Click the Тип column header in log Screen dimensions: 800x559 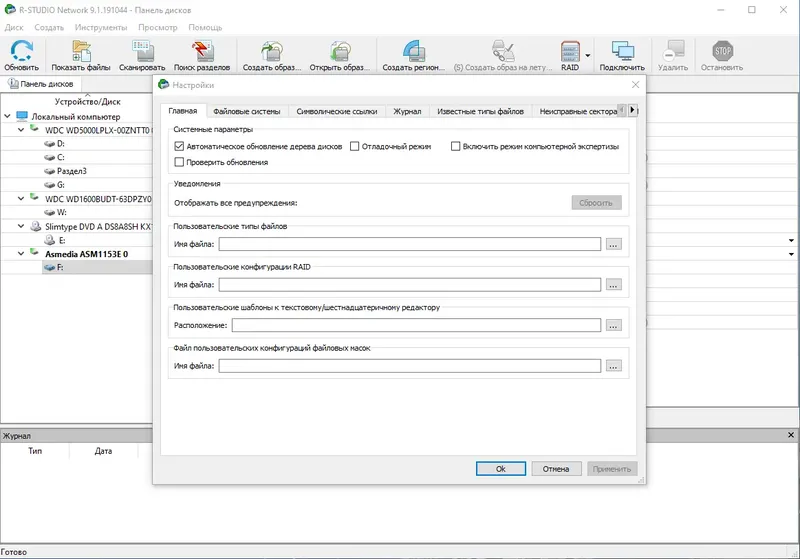pos(35,451)
